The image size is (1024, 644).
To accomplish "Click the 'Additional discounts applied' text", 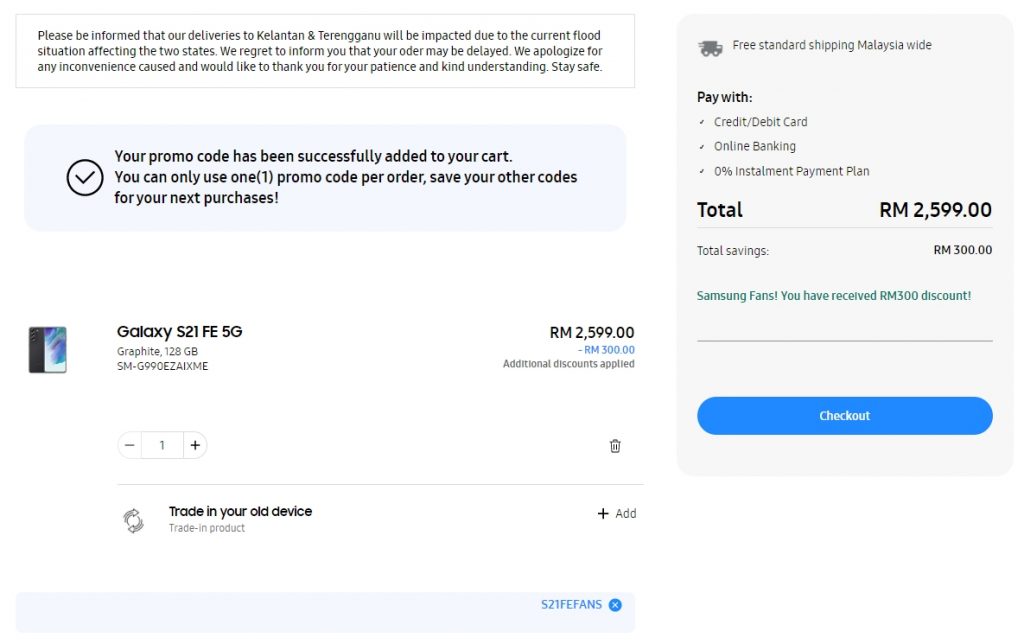I will pyautogui.click(x=568, y=364).
